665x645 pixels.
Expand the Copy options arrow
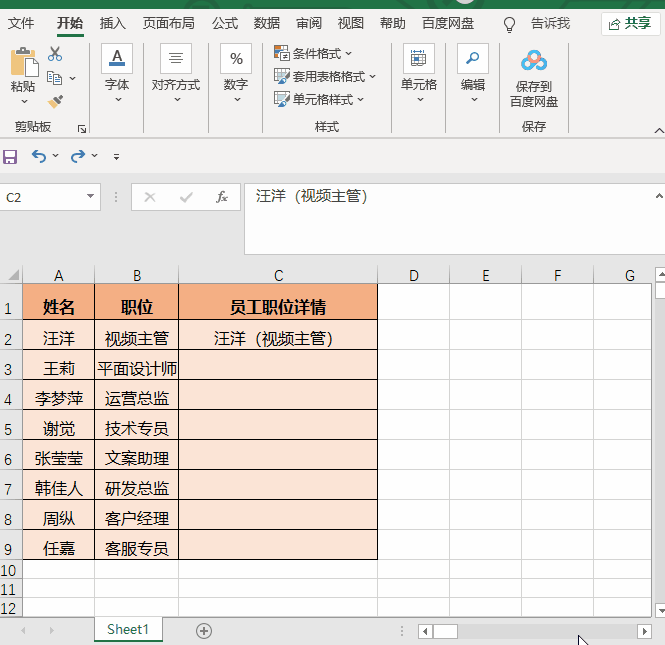pos(73,78)
